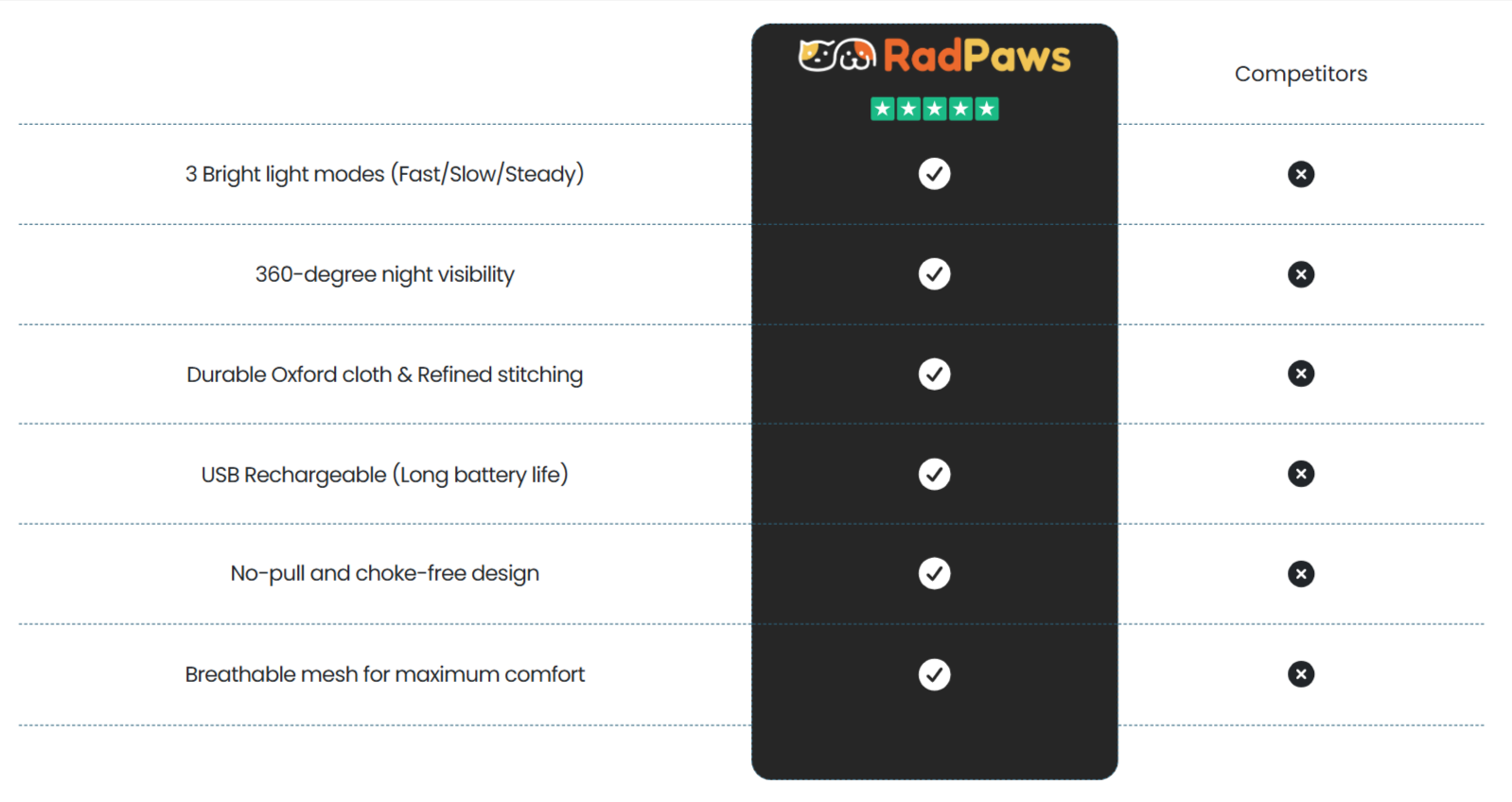
Task: Click the green five-star rating badge
Action: pos(934,109)
